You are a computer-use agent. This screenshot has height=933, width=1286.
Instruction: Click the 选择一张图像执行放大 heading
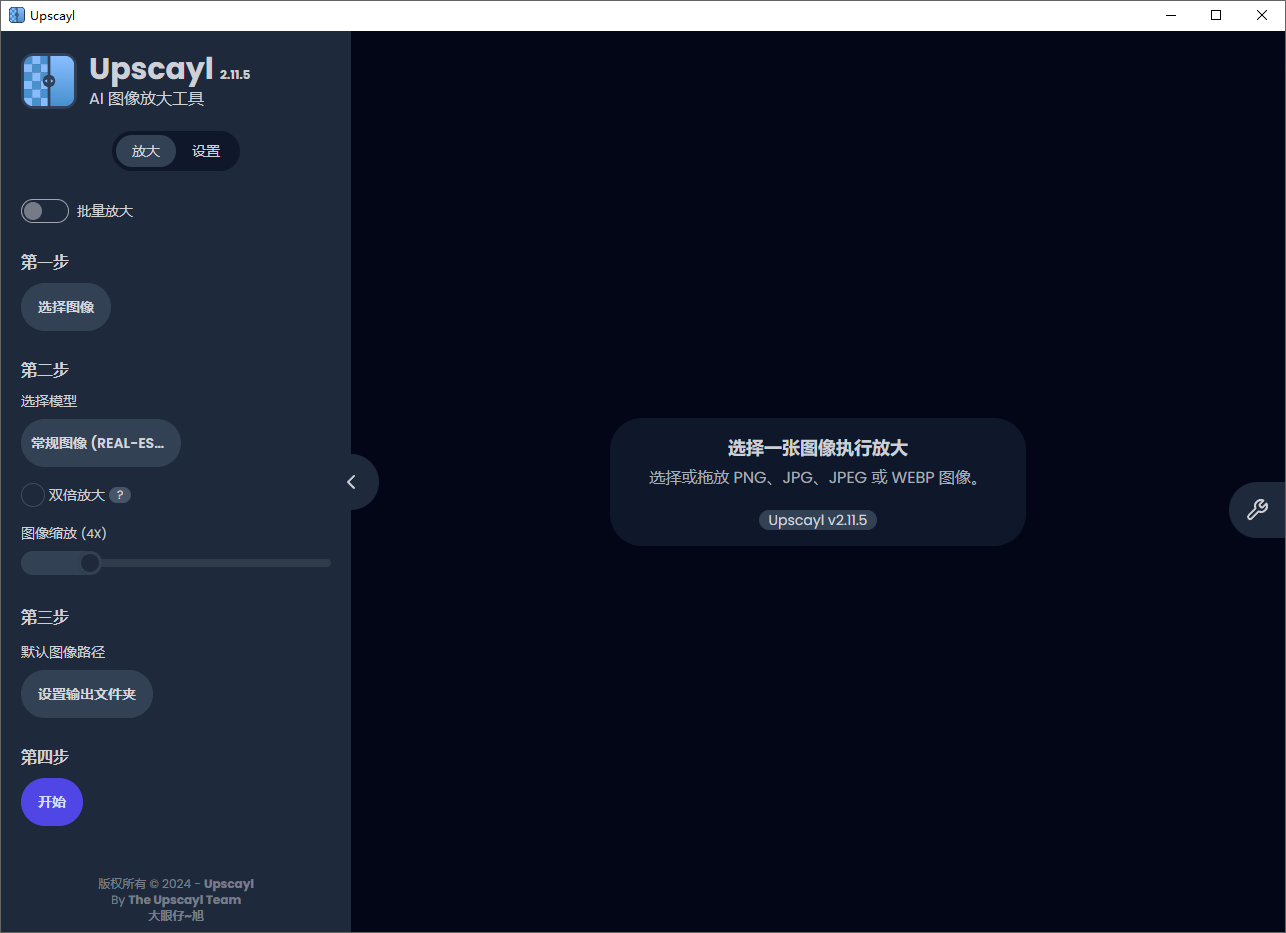818,448
